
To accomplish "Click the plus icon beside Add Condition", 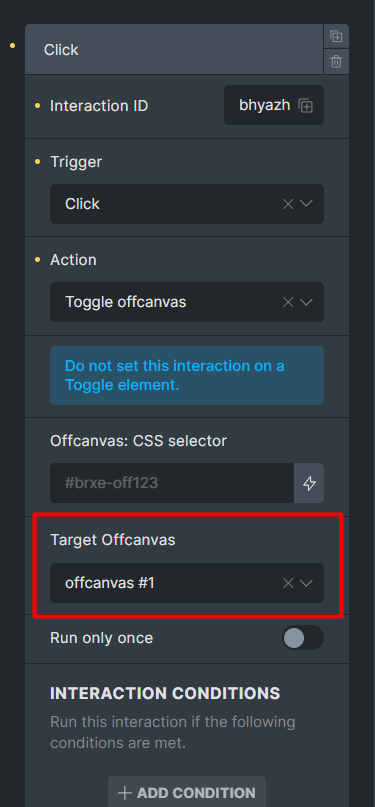I will (x=124, y=793).
